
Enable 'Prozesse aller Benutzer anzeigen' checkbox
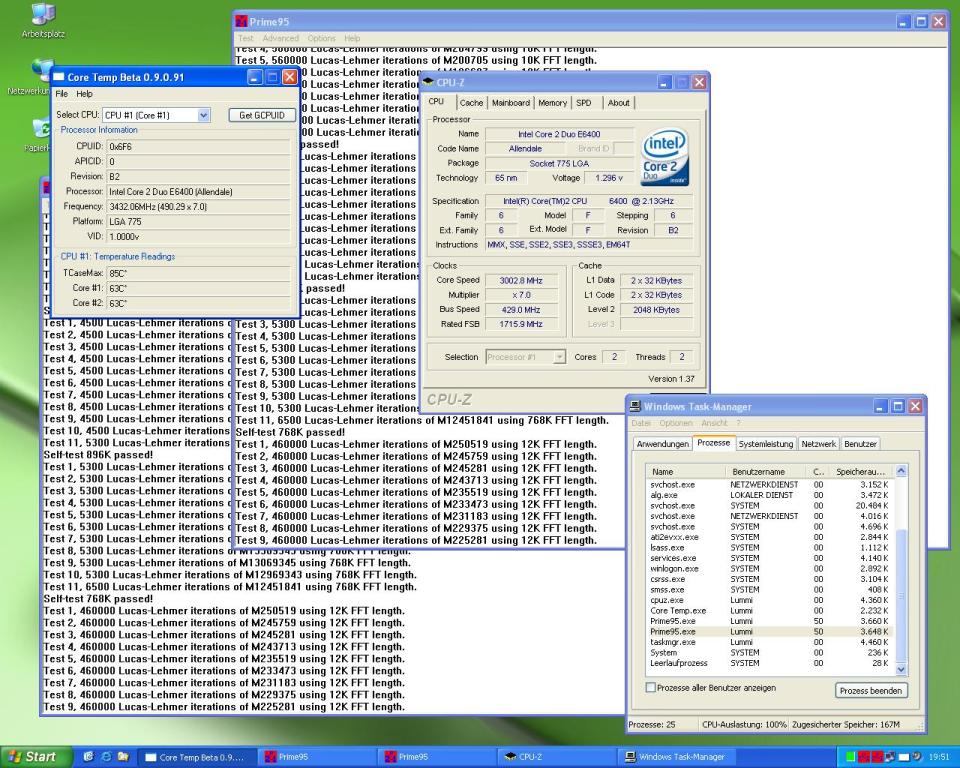click(651, 688)
